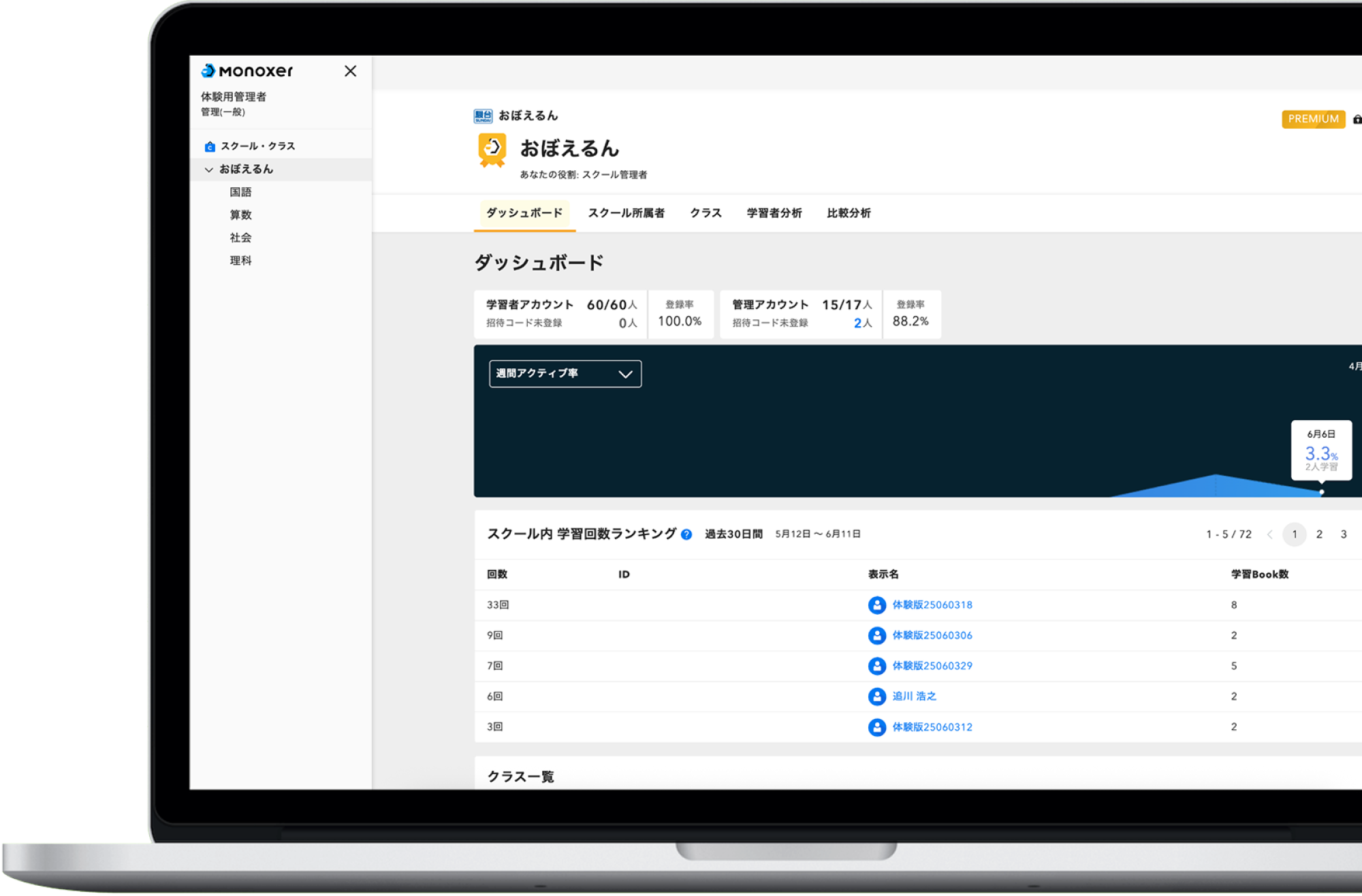Click the Monoxer logo icon
Screen dimensions: 1362x896
(x=208, y=71)
